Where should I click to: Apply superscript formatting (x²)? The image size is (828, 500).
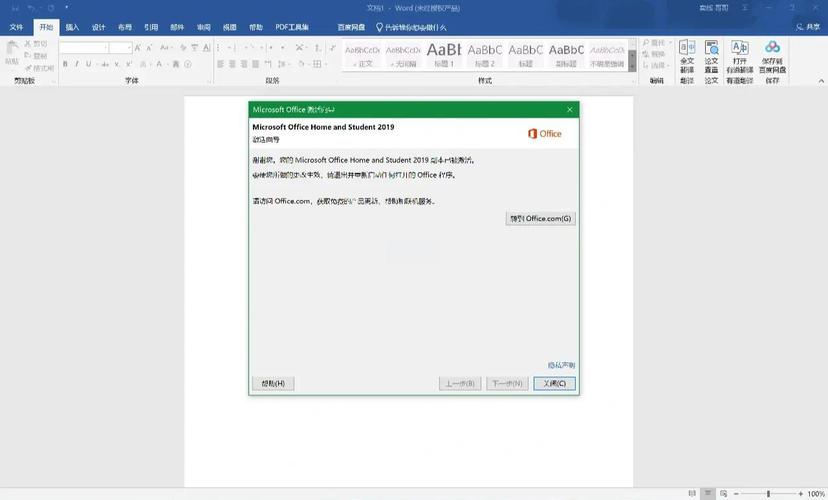pyautogui.click(x=129, y=64)
